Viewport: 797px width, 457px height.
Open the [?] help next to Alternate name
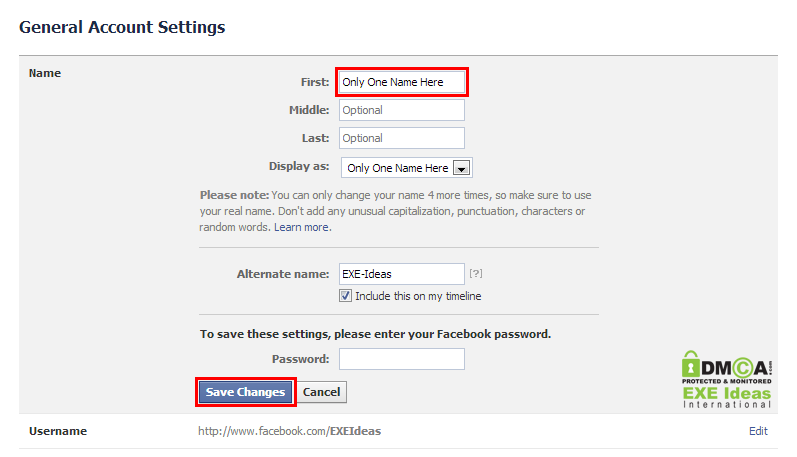(476, 273)
